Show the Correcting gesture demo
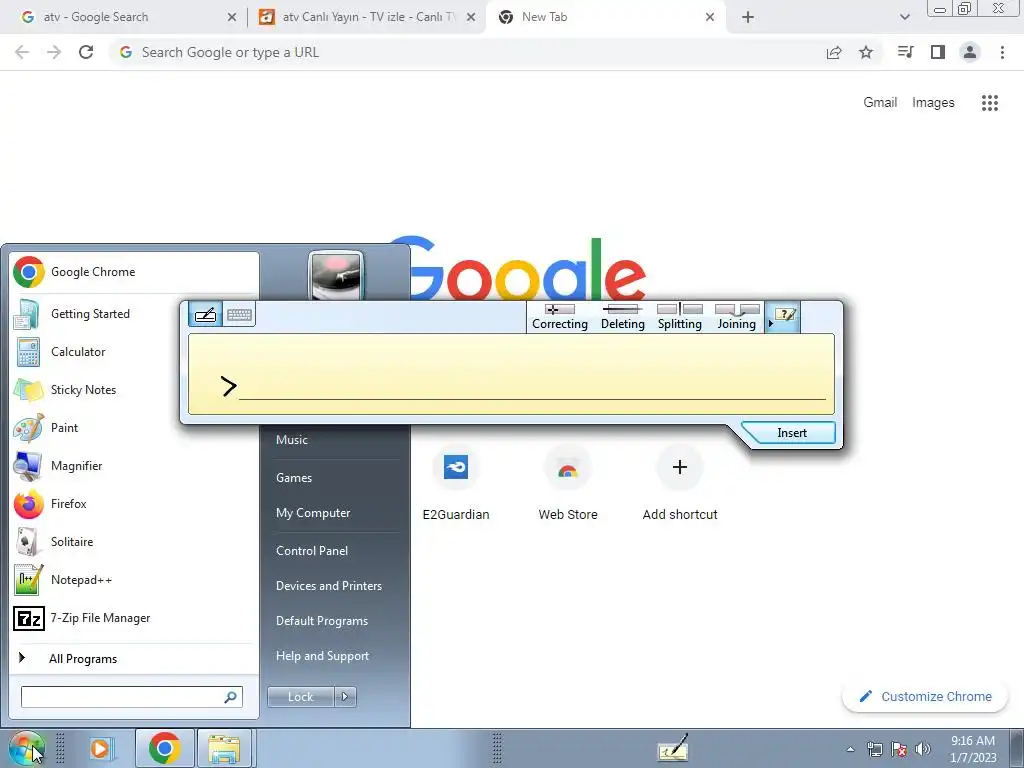This screenshot has height=768, width=1024. (x=560, y=317)
